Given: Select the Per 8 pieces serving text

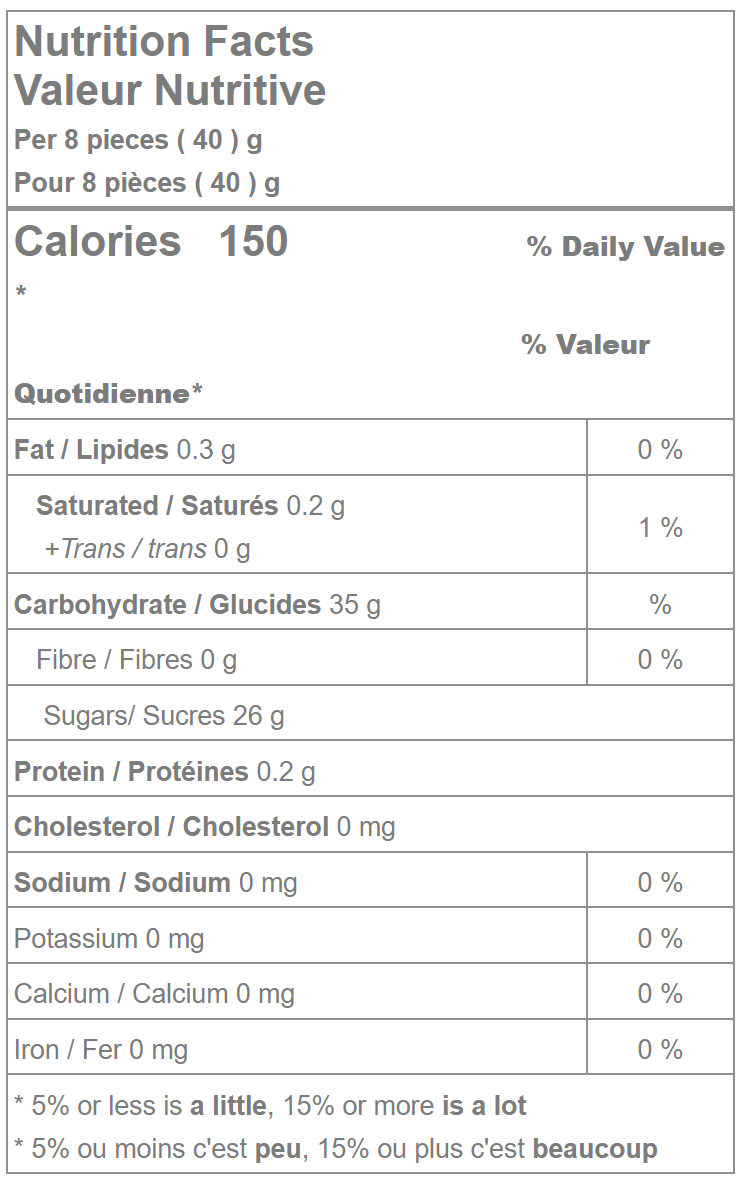Looking at the screenshot, I should [x=138, y=140].
